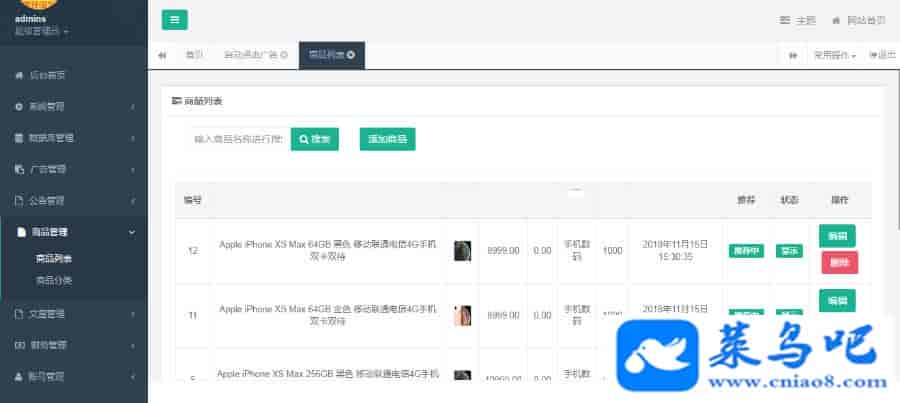Image resolution: width=900 pixels, height=403 pixels.
Task: Click the 操作 column header
Action: (x=840, y=200)
